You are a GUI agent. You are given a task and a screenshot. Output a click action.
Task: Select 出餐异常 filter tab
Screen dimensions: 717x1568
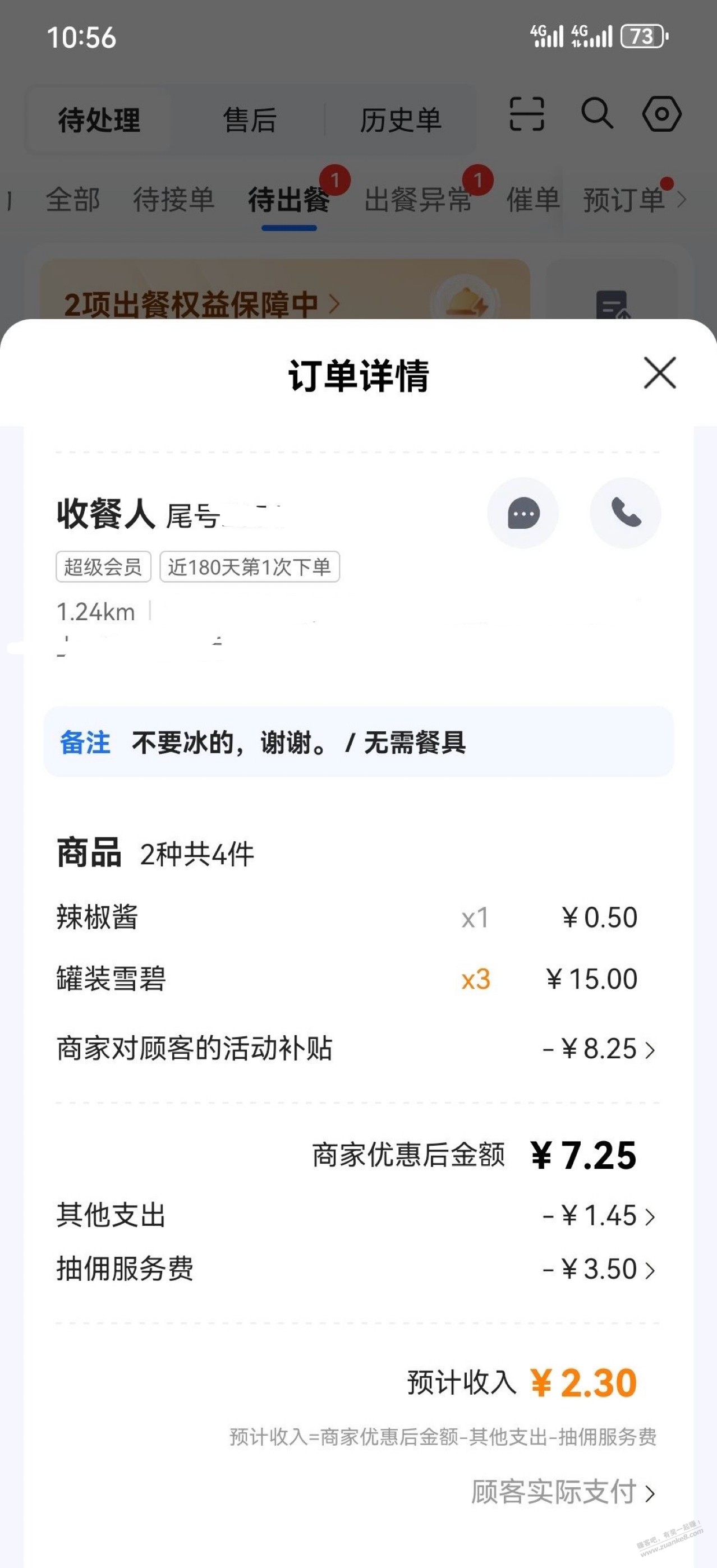(x=418, y=200)
